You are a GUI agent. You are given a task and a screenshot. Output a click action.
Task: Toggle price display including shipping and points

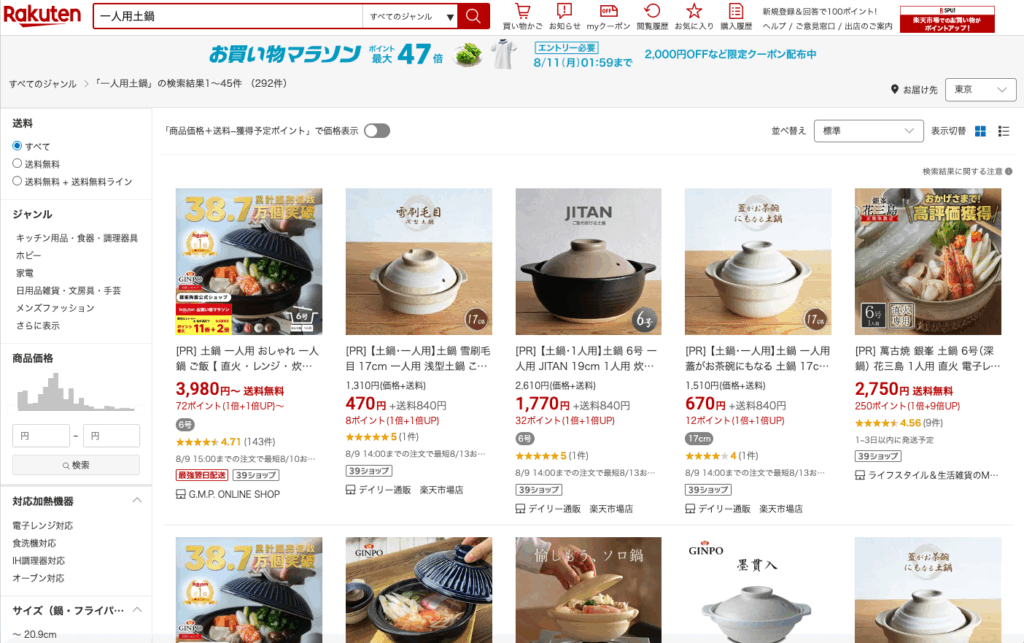click(377, 131)
